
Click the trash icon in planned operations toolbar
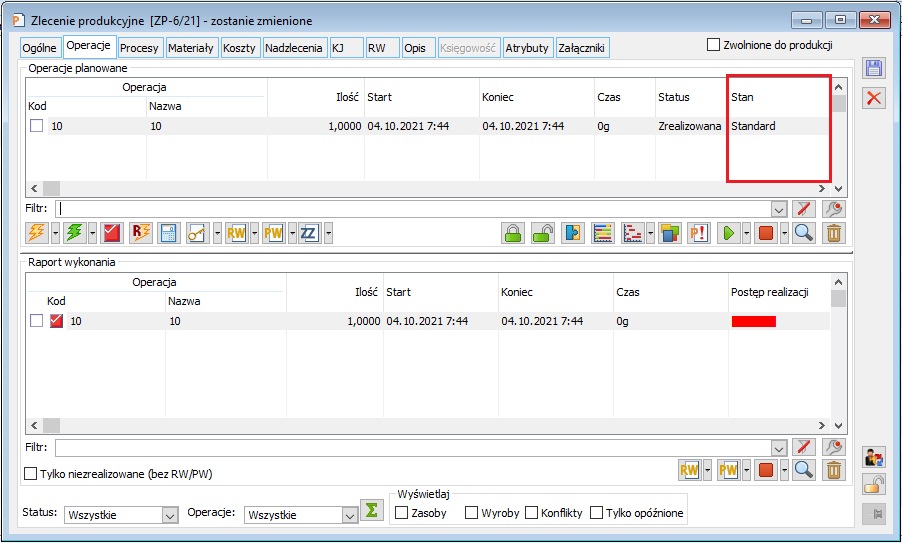pyautogui.click(x=834, y=233)
